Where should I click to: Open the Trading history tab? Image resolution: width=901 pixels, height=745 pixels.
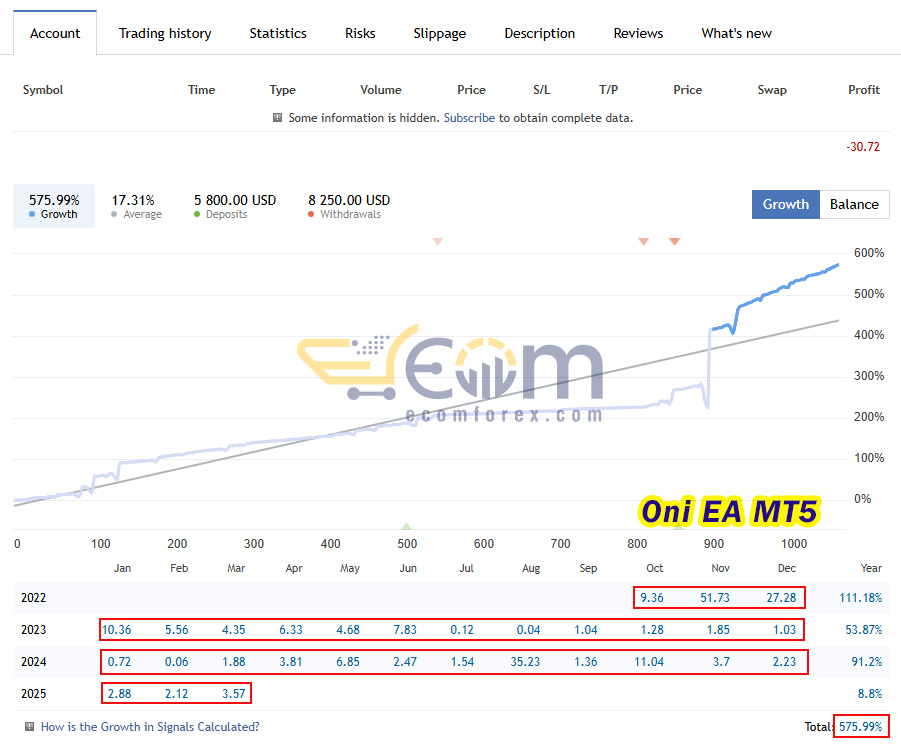[165, 33]
